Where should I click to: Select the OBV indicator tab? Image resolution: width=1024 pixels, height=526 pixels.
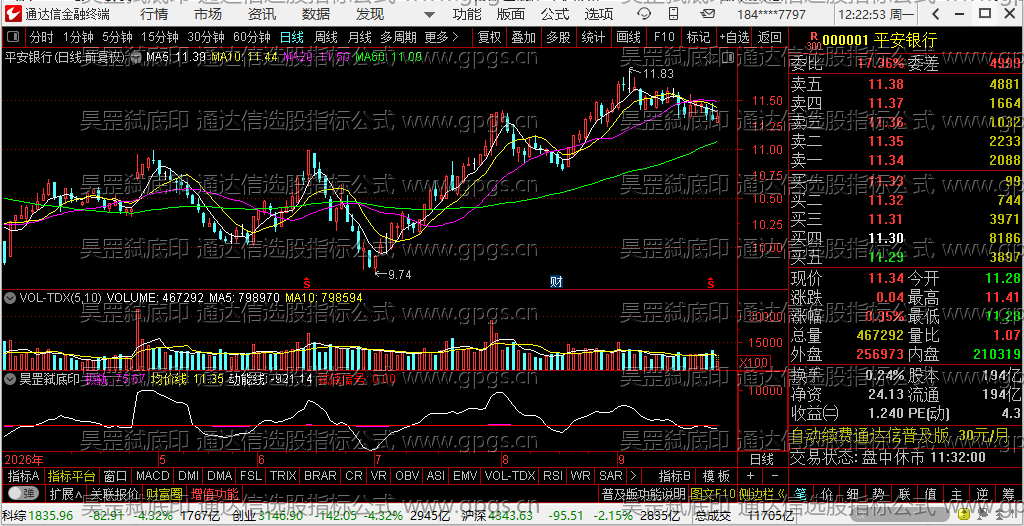(407, 475)
